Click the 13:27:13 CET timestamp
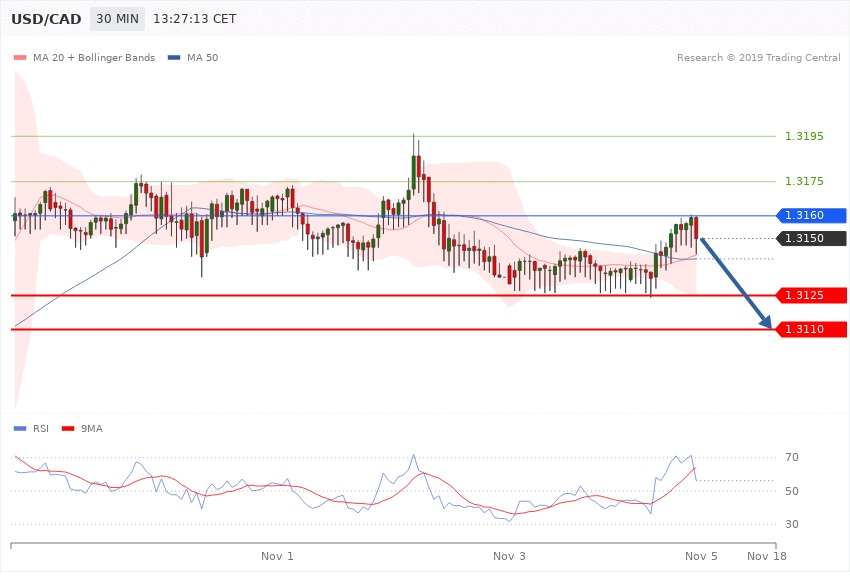The width and height of the screenshot is (850, 576). (195, 19)
